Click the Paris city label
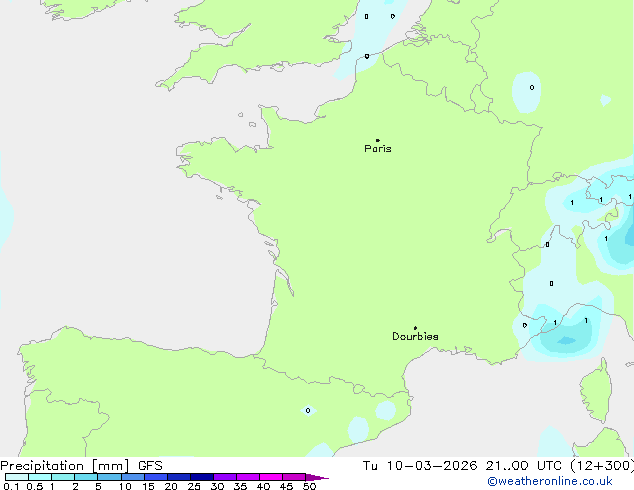 (x=378, y=148)
